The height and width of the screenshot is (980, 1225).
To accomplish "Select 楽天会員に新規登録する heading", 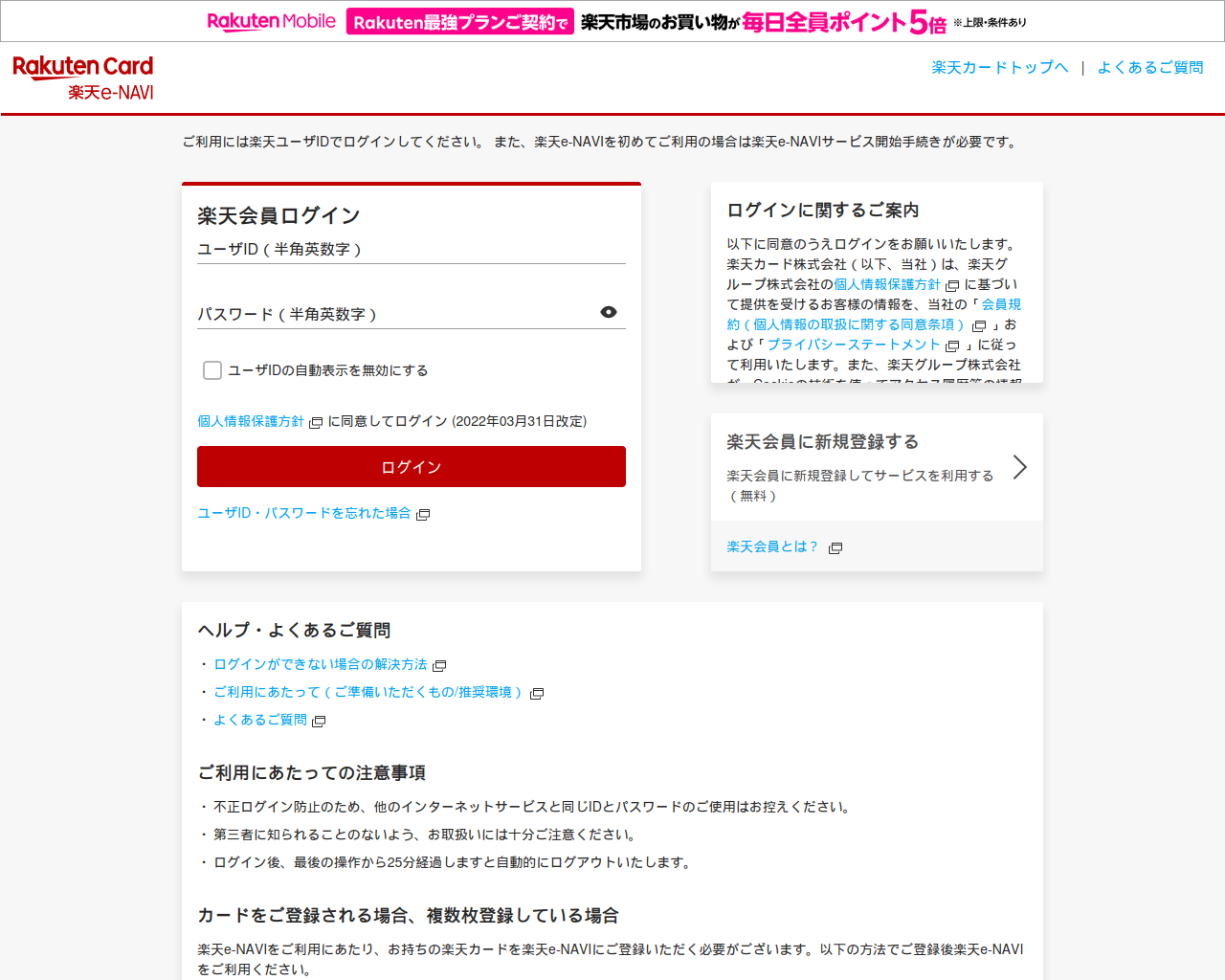I will coord(823,441).
